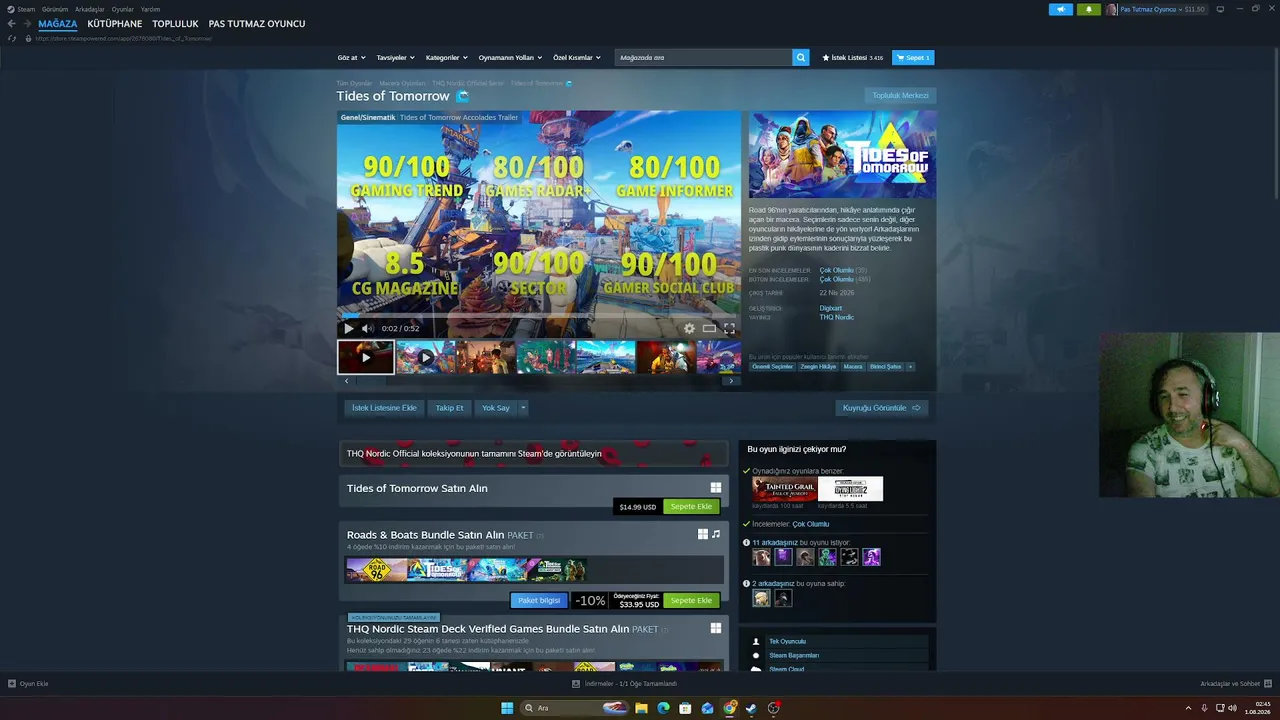
Task: Expand the Kategoriler dropdown
Action: point(447,58)
